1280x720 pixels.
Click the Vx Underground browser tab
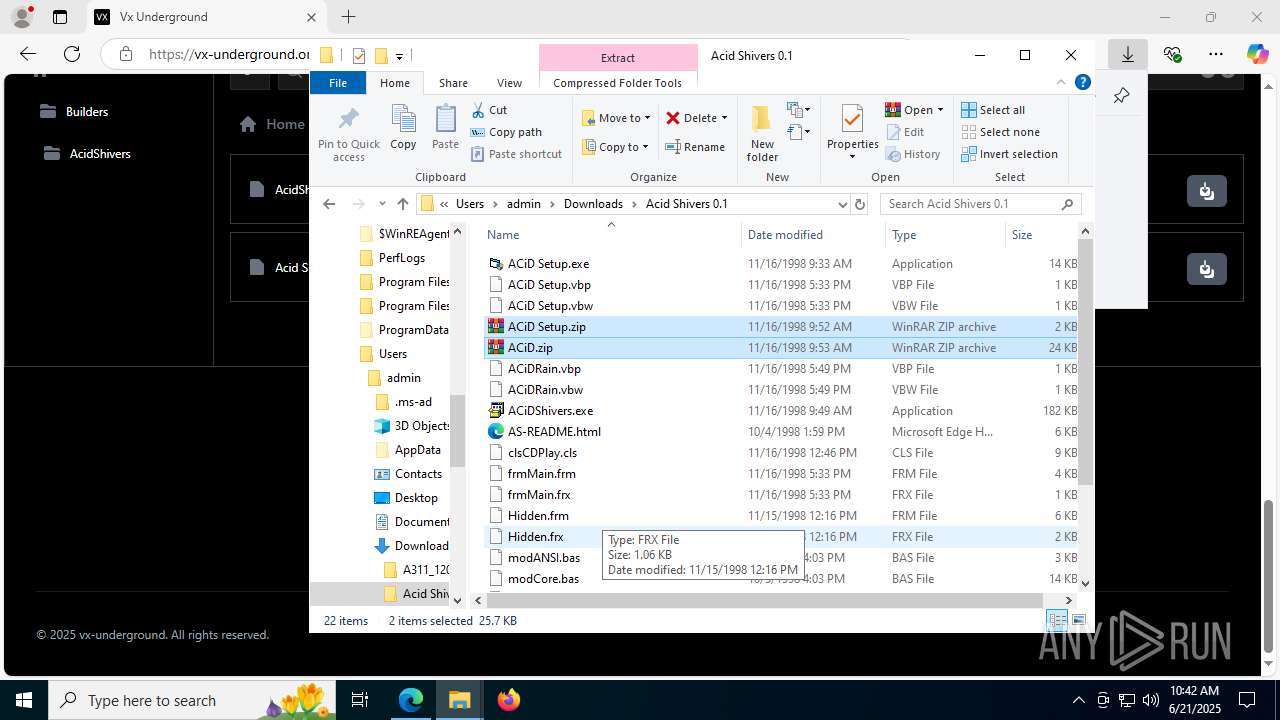click(x=205, y=17)
